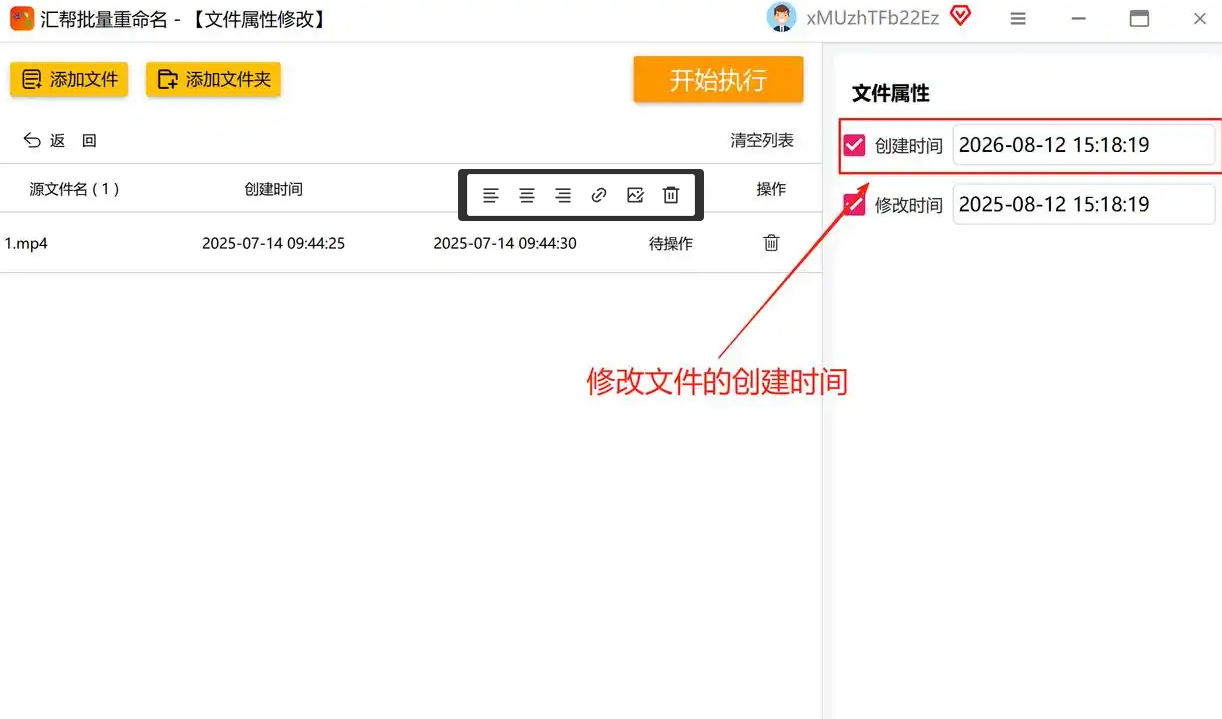Click the trash icon in floating toolbar
Viewport: 1222px width, 719px height.
coord(671,195)
